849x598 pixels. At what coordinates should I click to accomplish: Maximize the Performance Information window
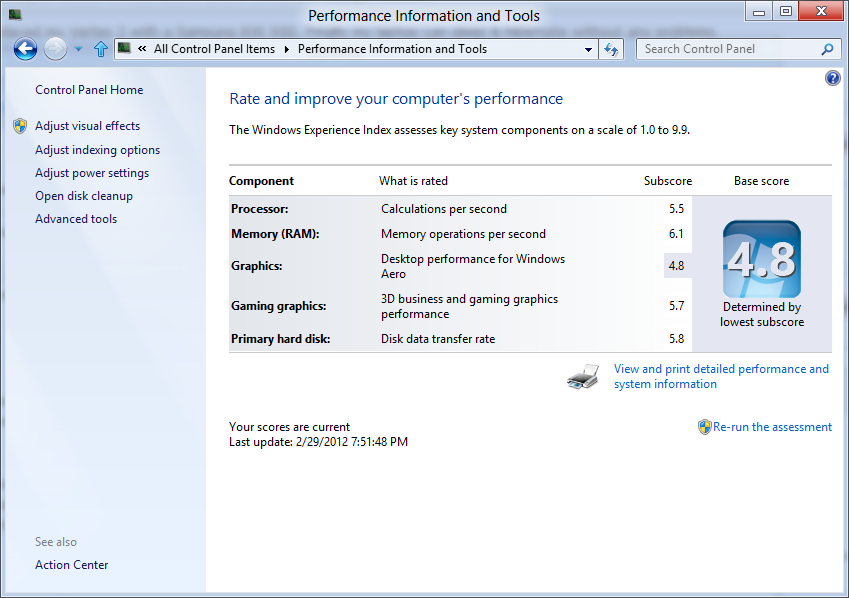786,11
